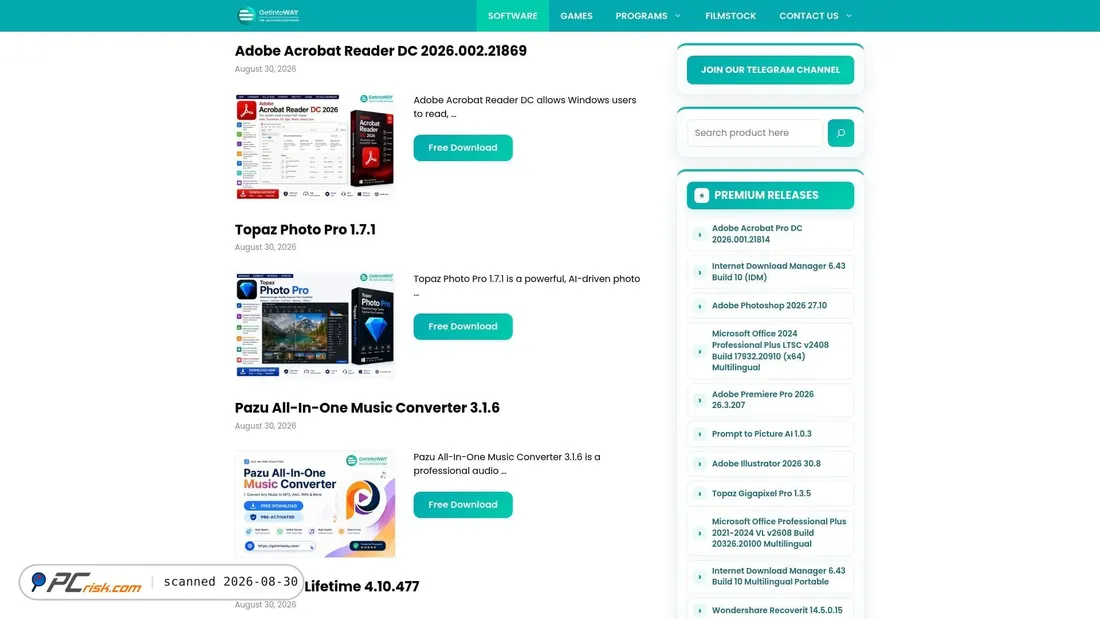This screenshot has width=1100, height=619.
Task: Open the Filmstock menu item
Action: coord(730,15)
